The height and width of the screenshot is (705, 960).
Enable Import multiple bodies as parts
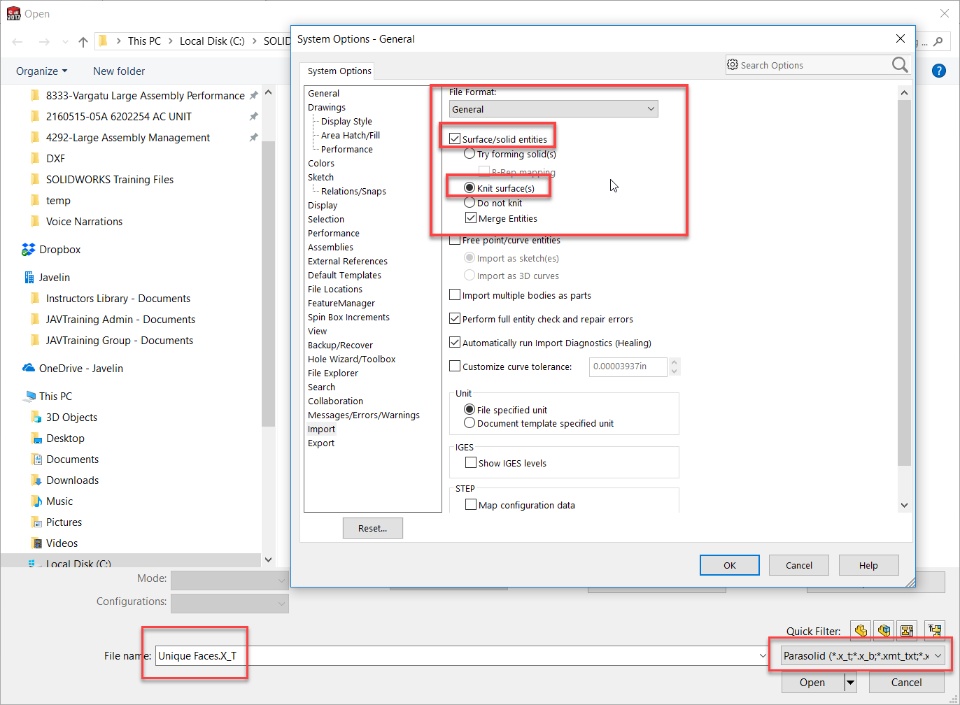click(454, 295)
